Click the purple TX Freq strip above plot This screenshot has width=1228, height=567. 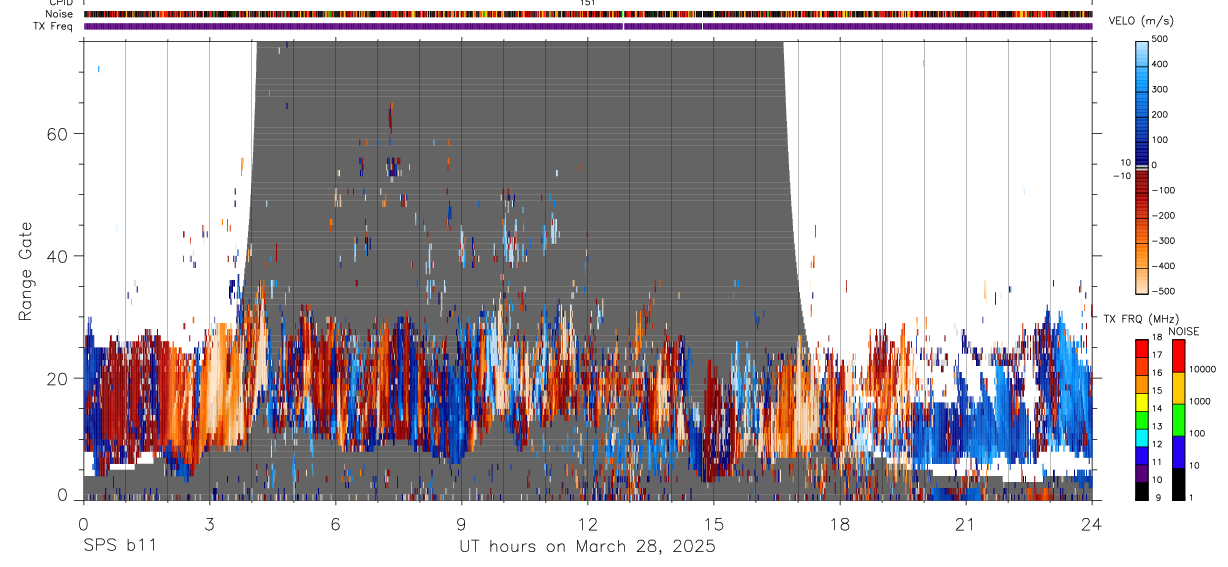tap(588, 26)
